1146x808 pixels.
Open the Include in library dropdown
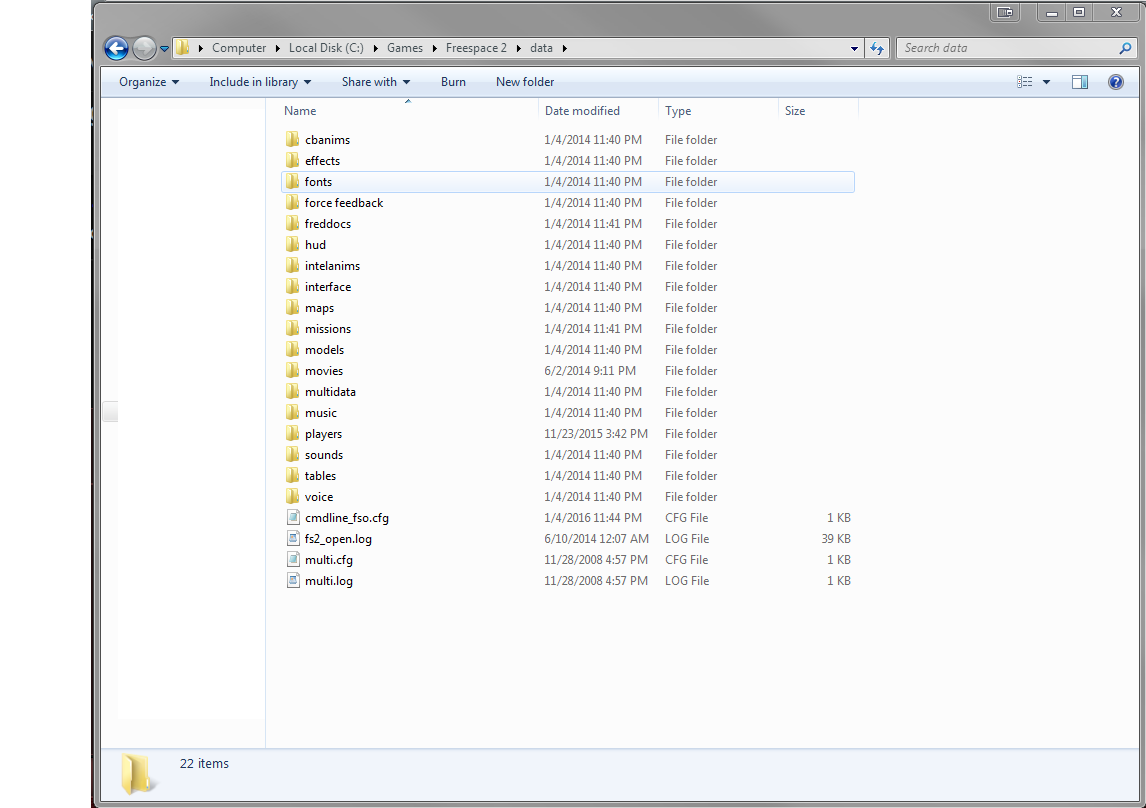(260, 82)
